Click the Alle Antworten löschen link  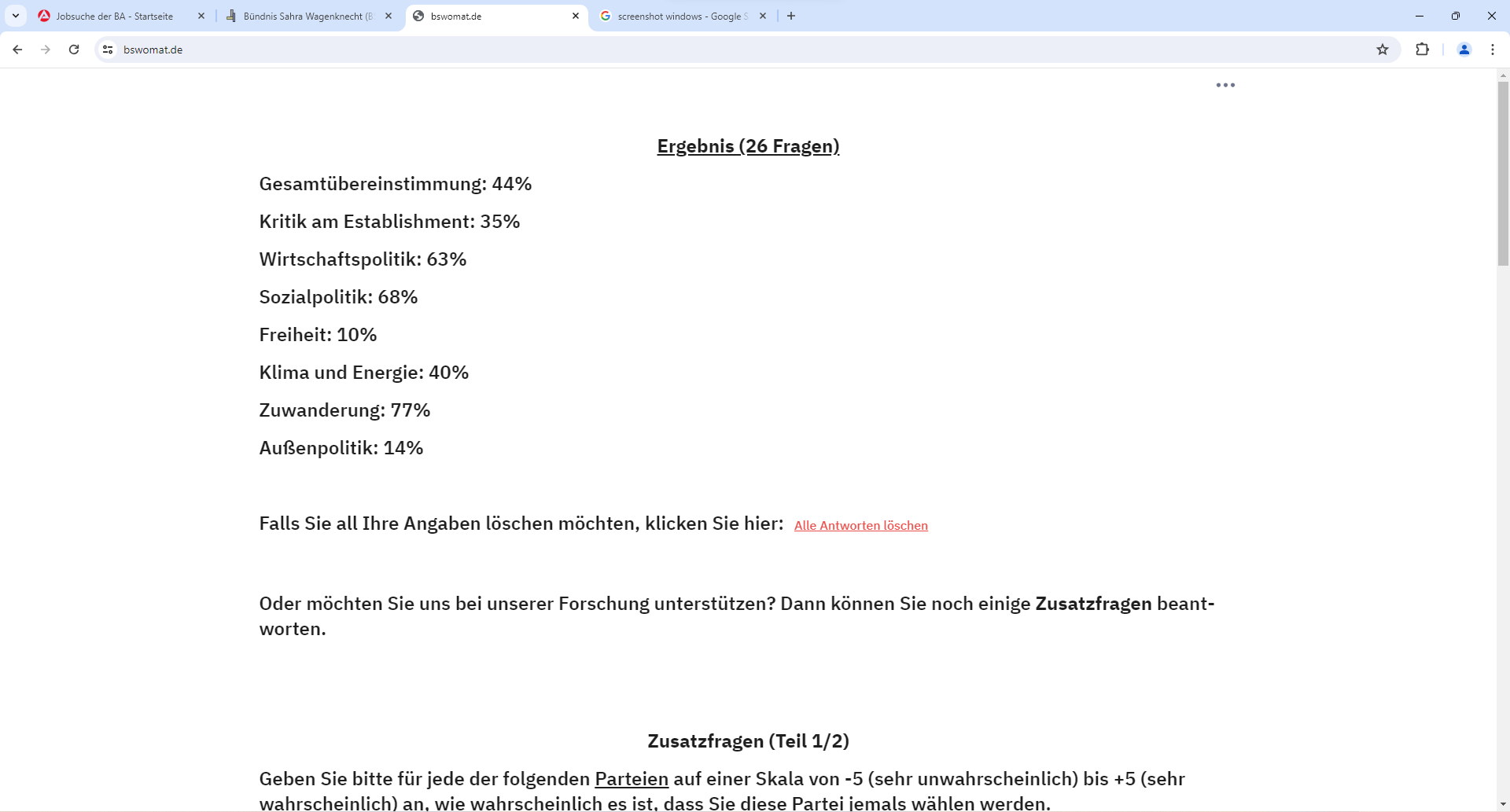pos(861,525)
